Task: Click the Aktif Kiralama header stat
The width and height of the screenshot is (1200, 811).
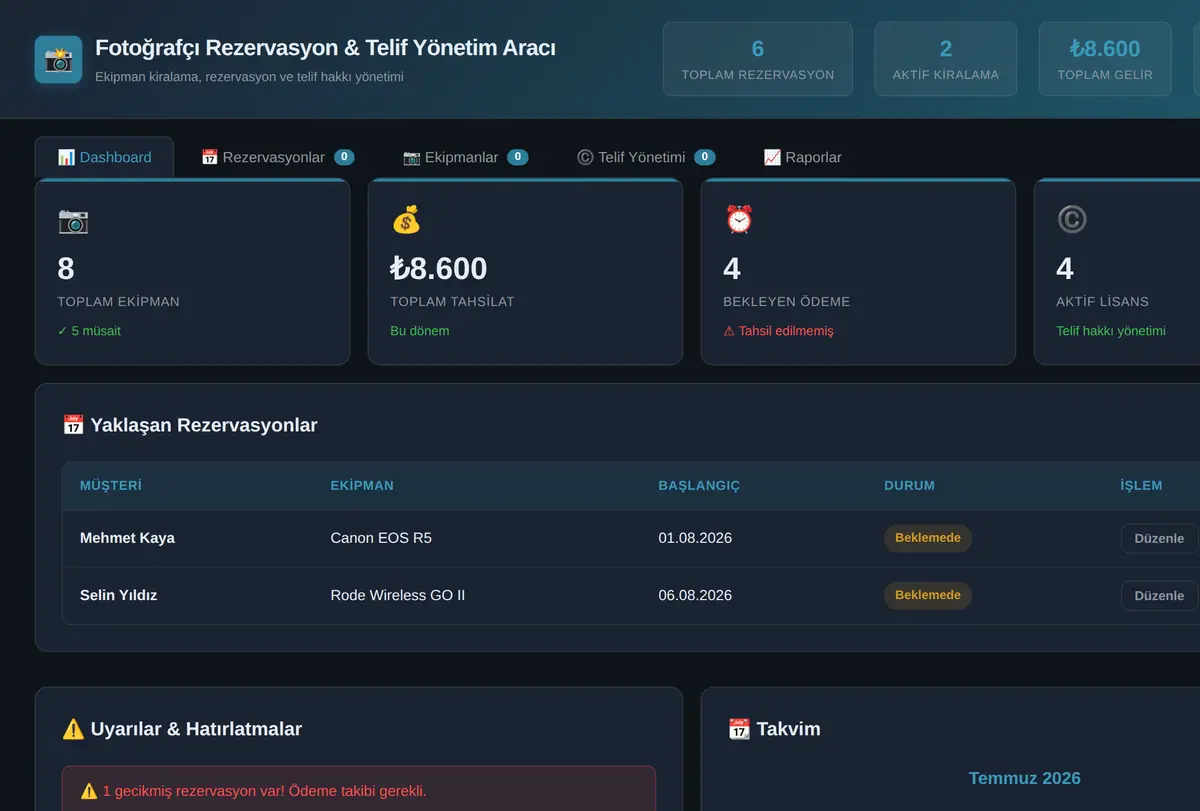Action: tap(946, 59)
